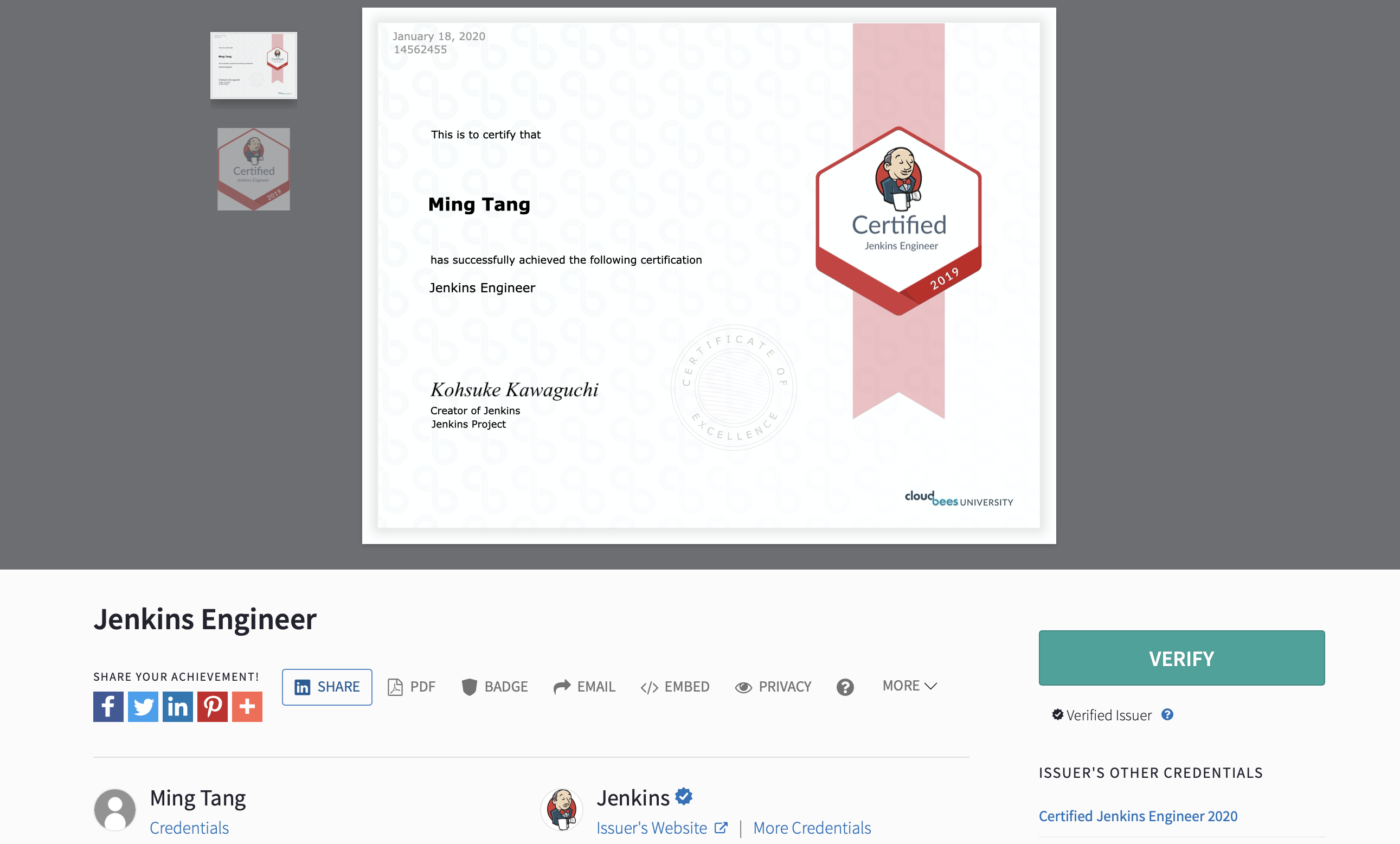Share on Pinterest icon
This screenshot has height=844, width=1400.
213,706
